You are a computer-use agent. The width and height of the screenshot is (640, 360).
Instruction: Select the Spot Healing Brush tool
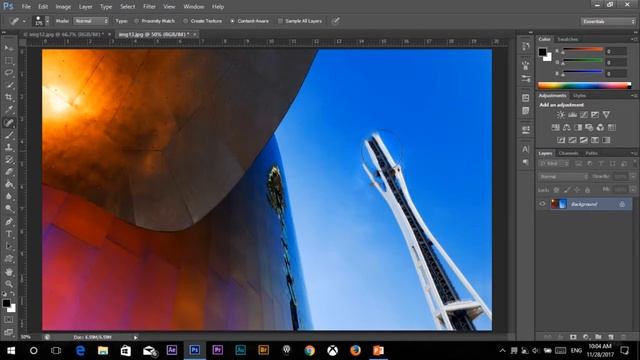tap(9, 122)
